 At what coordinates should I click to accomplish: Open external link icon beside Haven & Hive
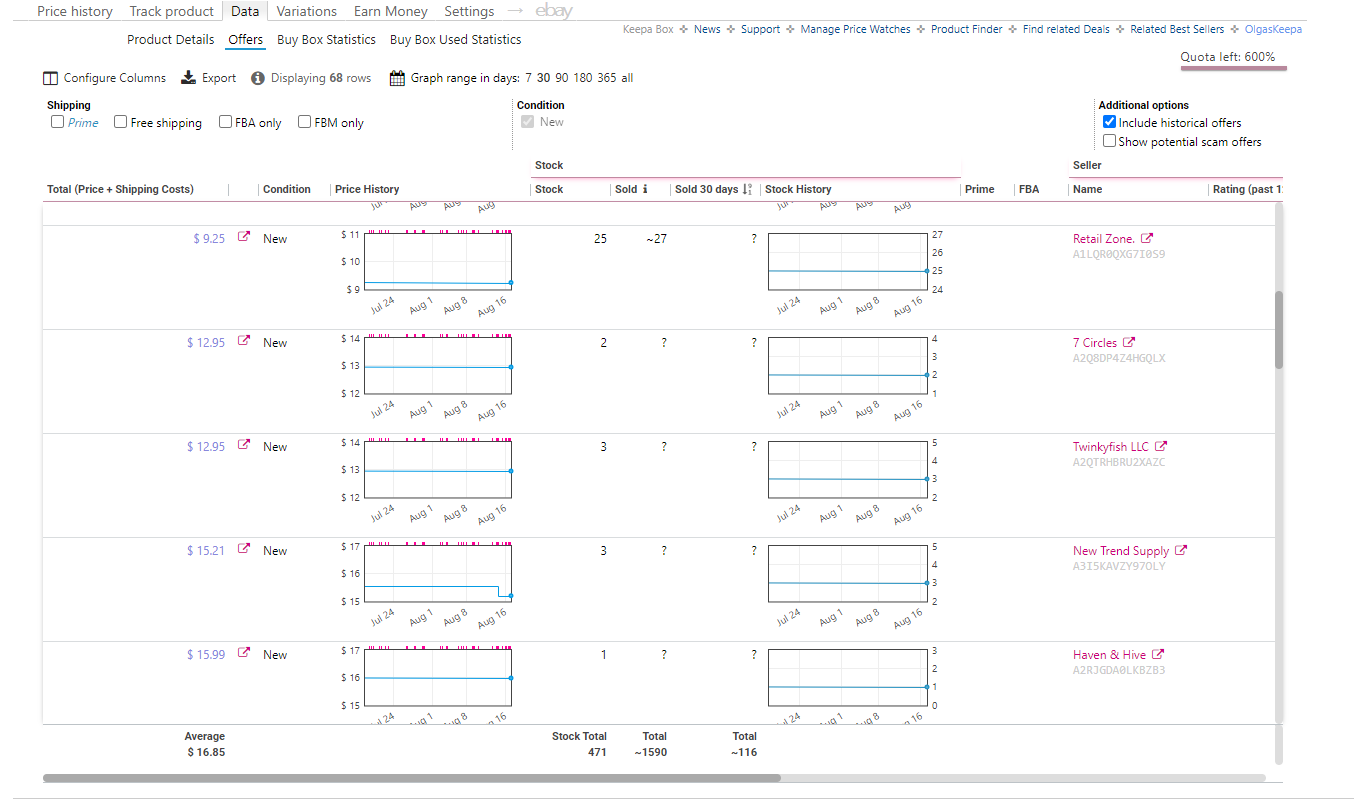pyautogui.click(x=1158, y=654)
